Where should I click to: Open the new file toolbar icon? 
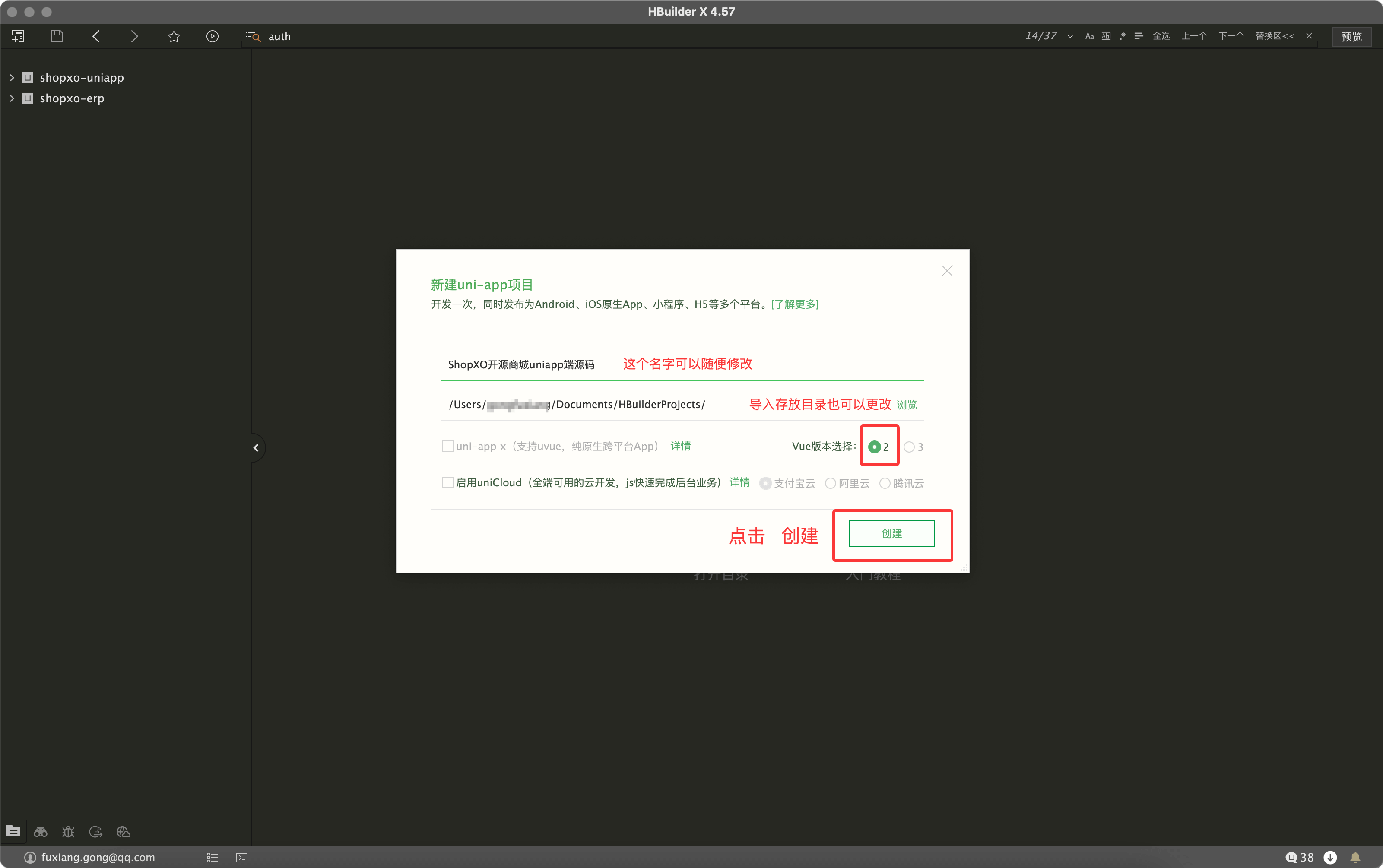point(18,36)
